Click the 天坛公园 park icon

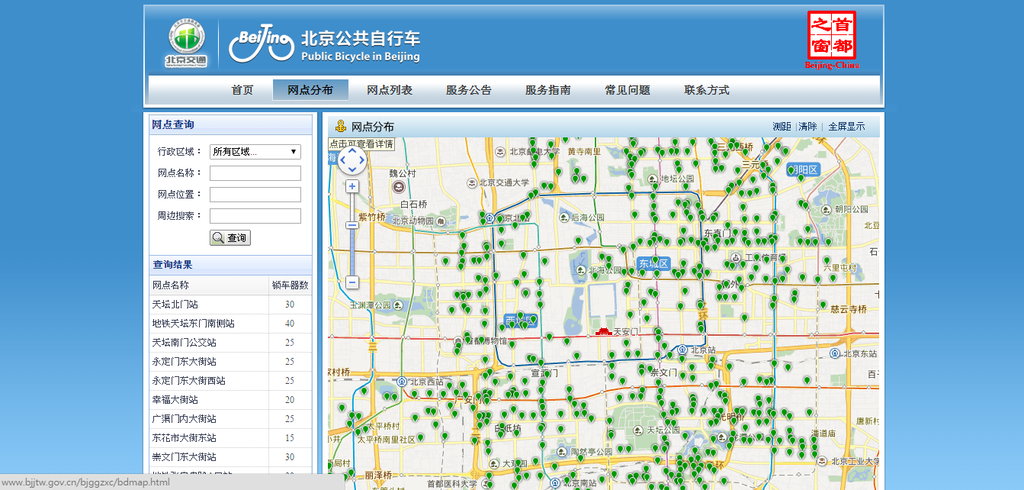pos(637,430)
